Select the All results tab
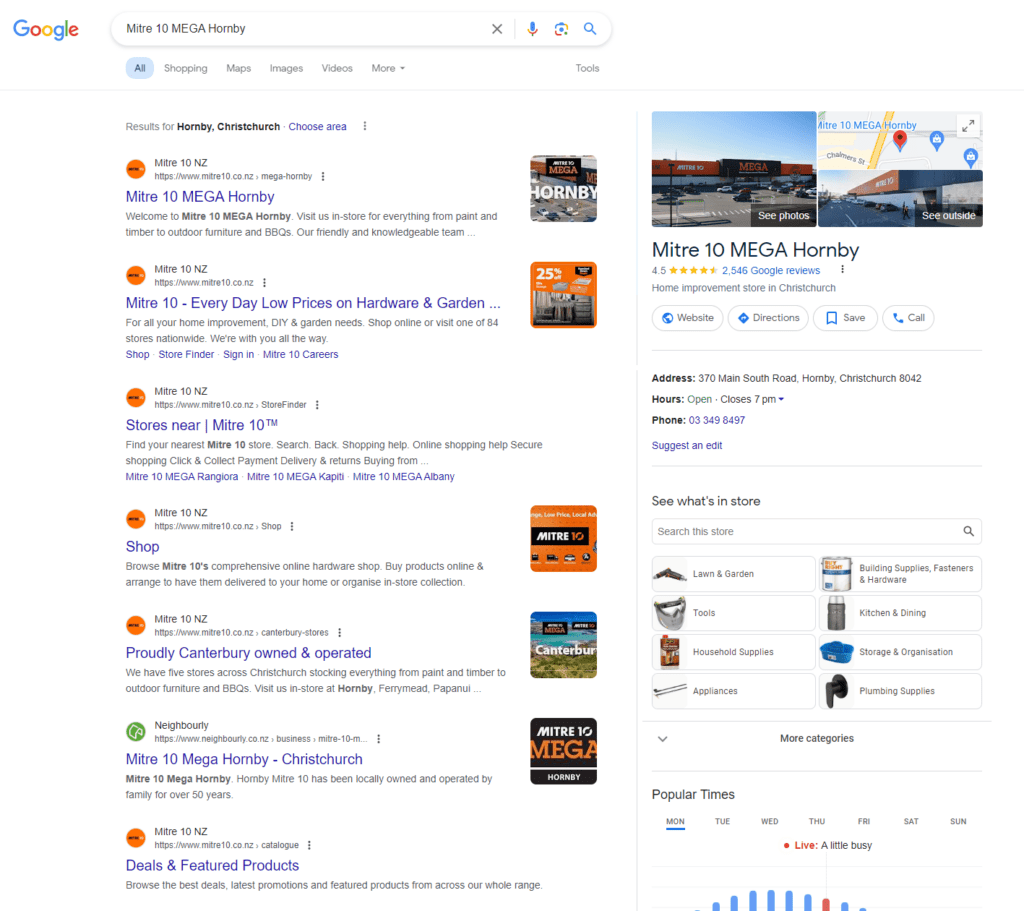 (x=140, y=68)
